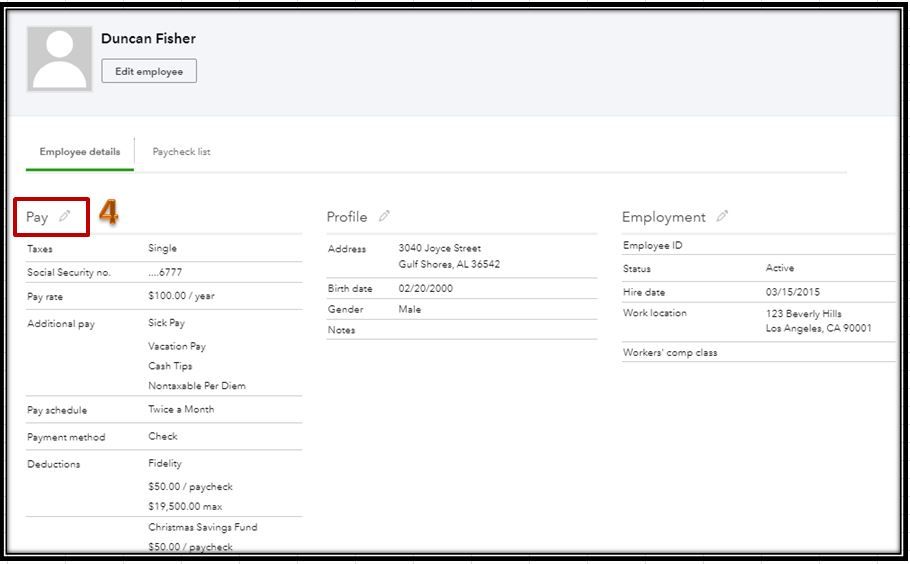The width and height of the screenshot is (910, 564).
Task: Click the Edit employee button
Action: tap(149, 71)
